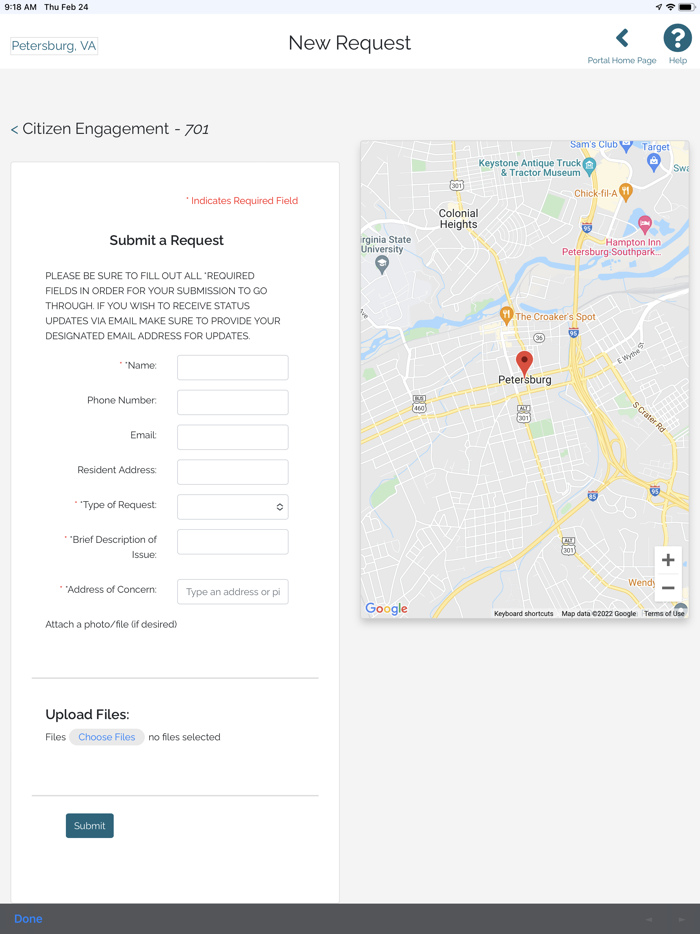700x934 pixels.
Task: Go back with Portal Home Page arrow
Action: click(x=622, y=38)
